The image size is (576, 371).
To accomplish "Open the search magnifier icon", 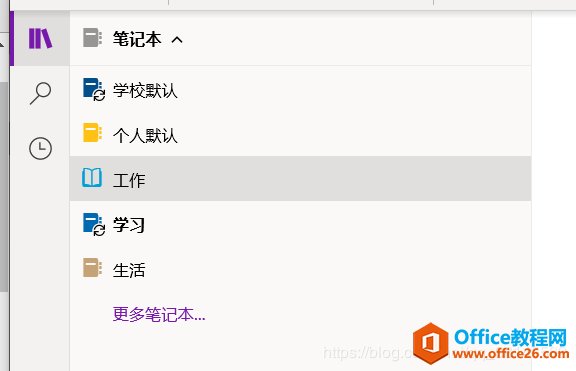I will 40,93.
